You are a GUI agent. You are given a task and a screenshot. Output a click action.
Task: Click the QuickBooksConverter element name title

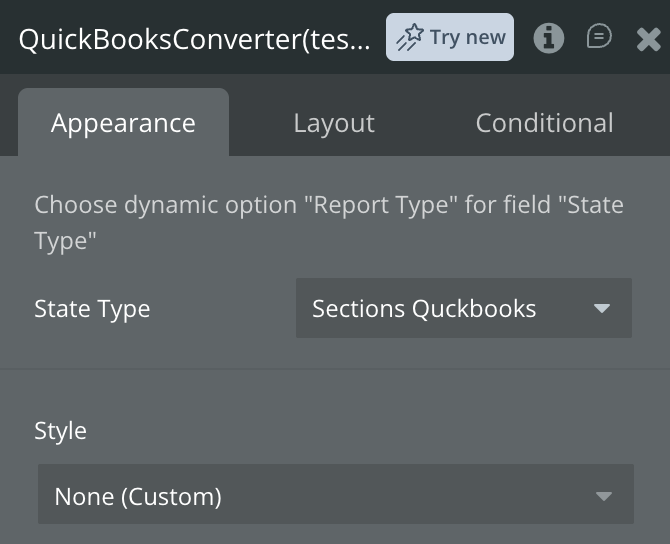tap(195, 39)
